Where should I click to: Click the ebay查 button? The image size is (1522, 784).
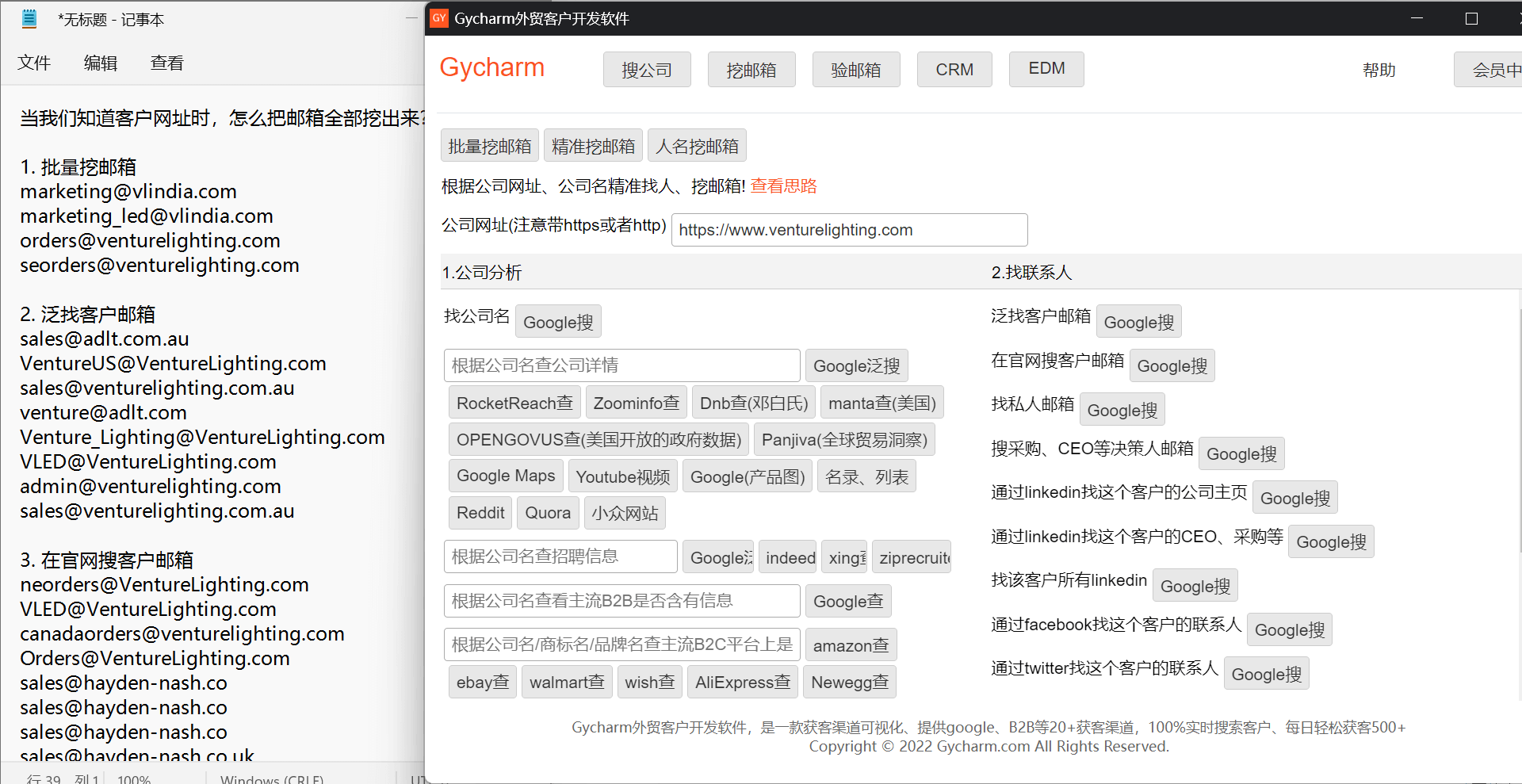pos(483,682)
